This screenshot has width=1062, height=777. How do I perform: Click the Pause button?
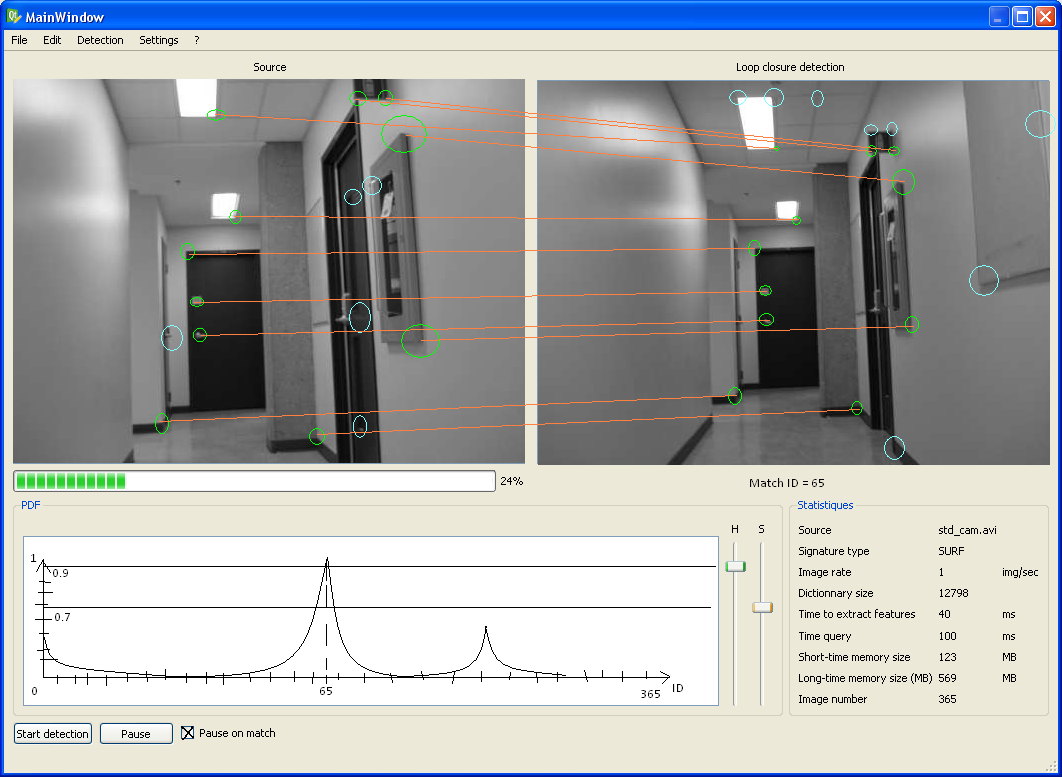[136, 734]
